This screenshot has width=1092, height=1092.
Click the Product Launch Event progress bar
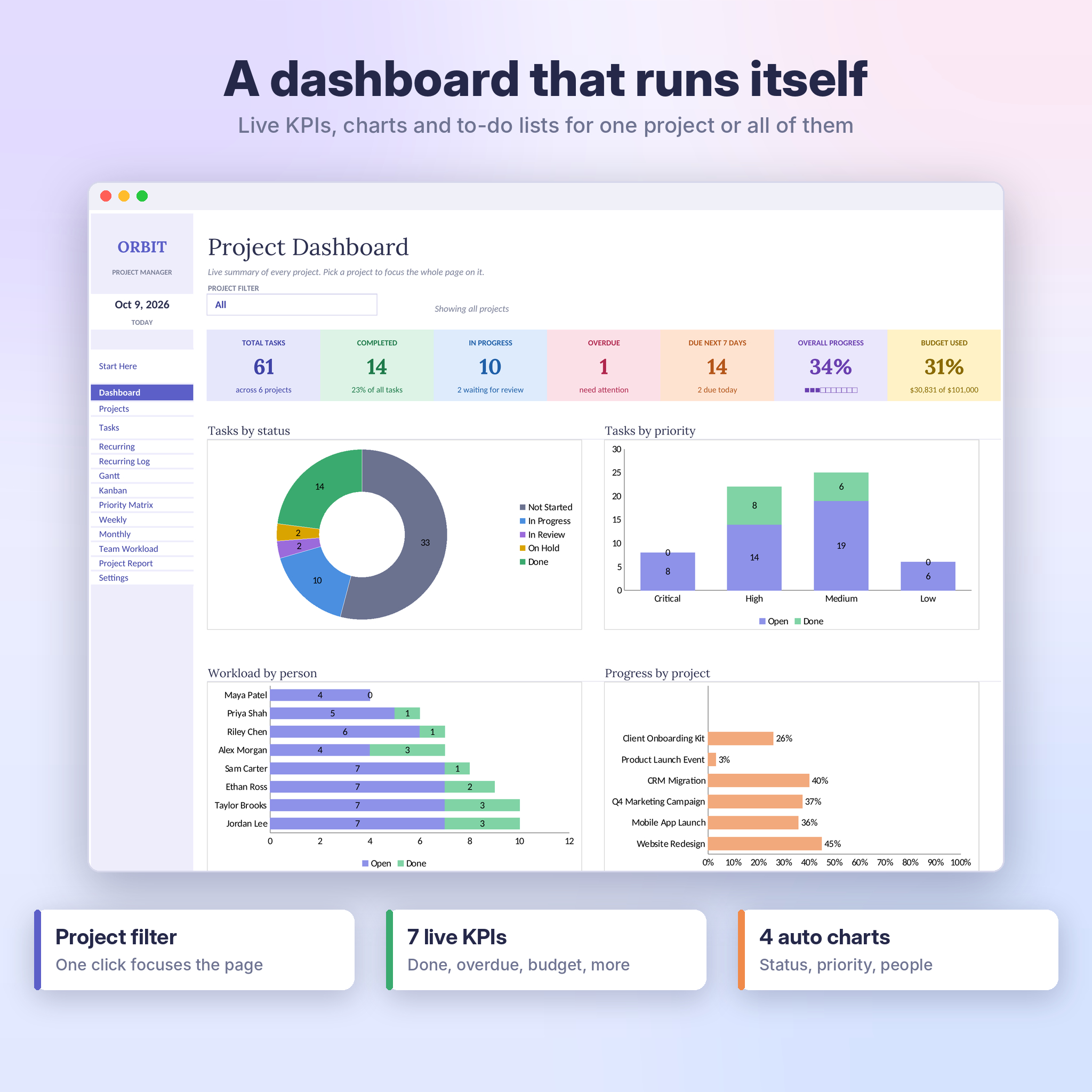point(712,760)
